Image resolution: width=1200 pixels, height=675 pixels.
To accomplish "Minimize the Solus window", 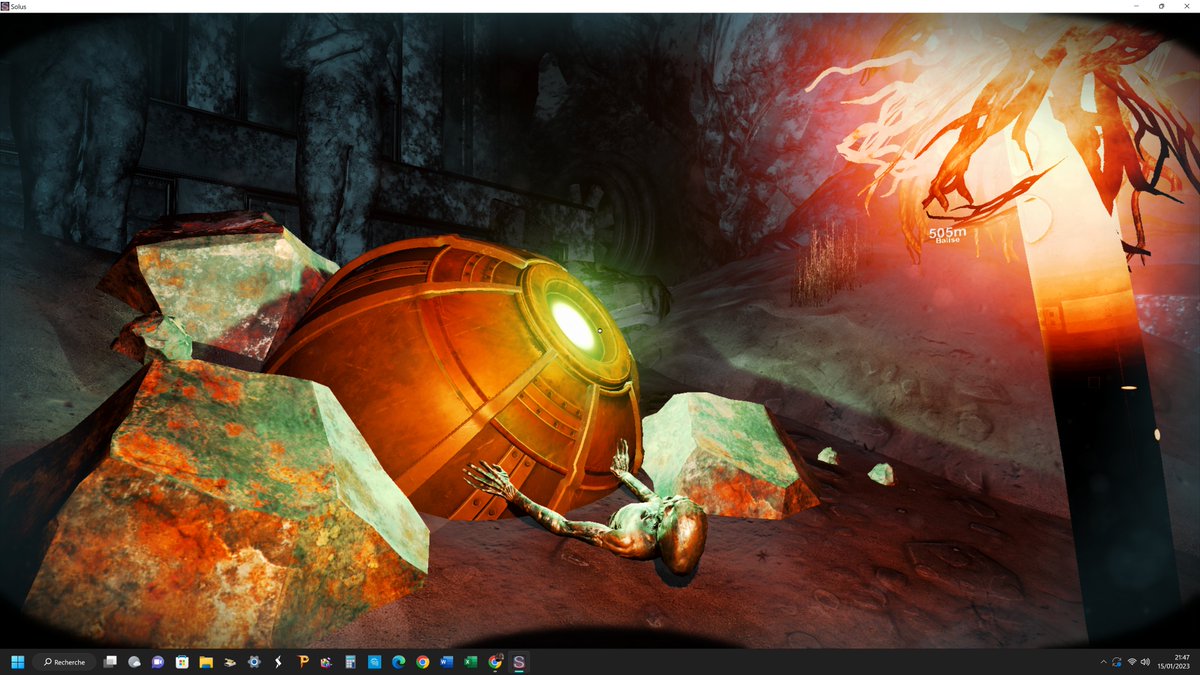I will pos(1137,6).
